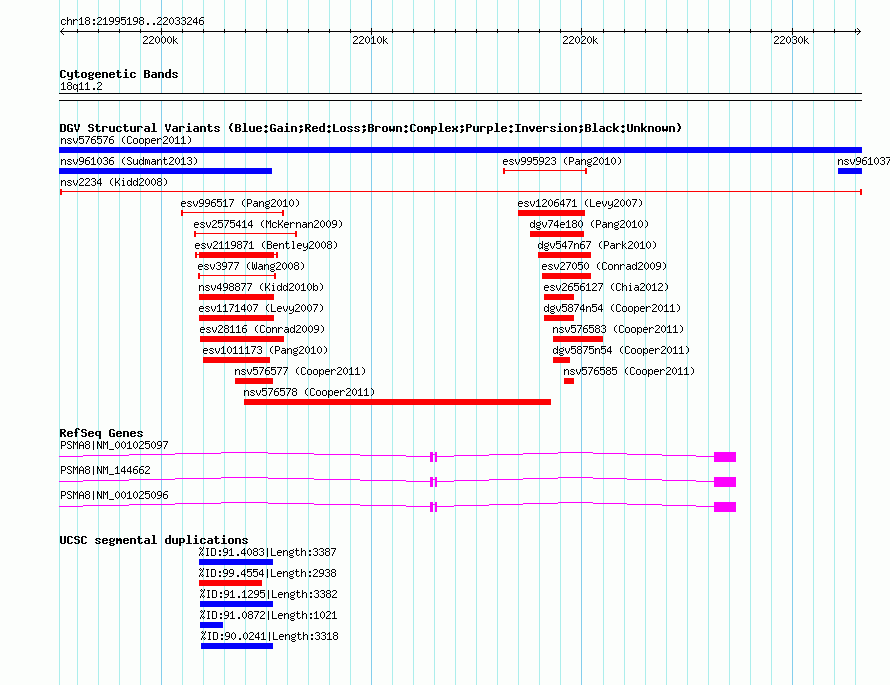Click the large magenta exon of NM_001025097
The height and width of the screenshot is (685, 890).
[x=725, y=457]
